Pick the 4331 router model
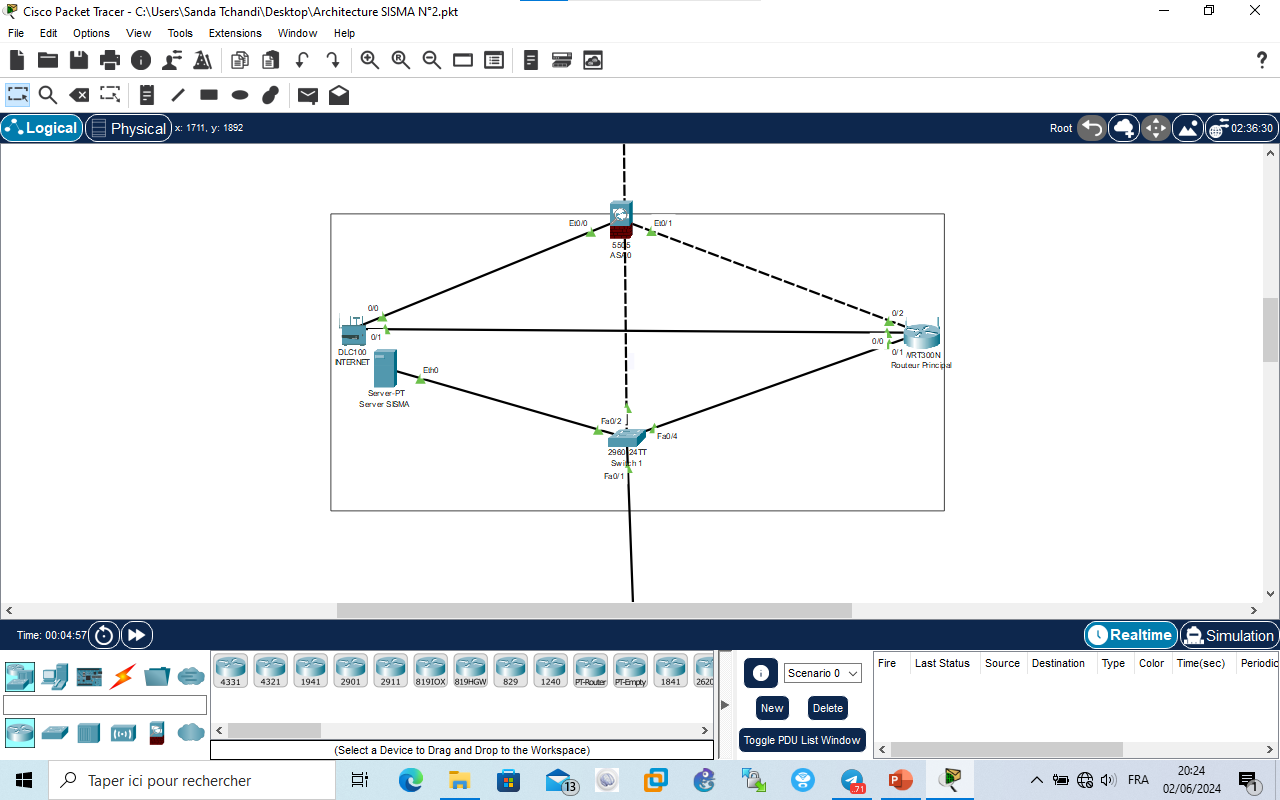 pyautogui.click(x=231, y=670)
